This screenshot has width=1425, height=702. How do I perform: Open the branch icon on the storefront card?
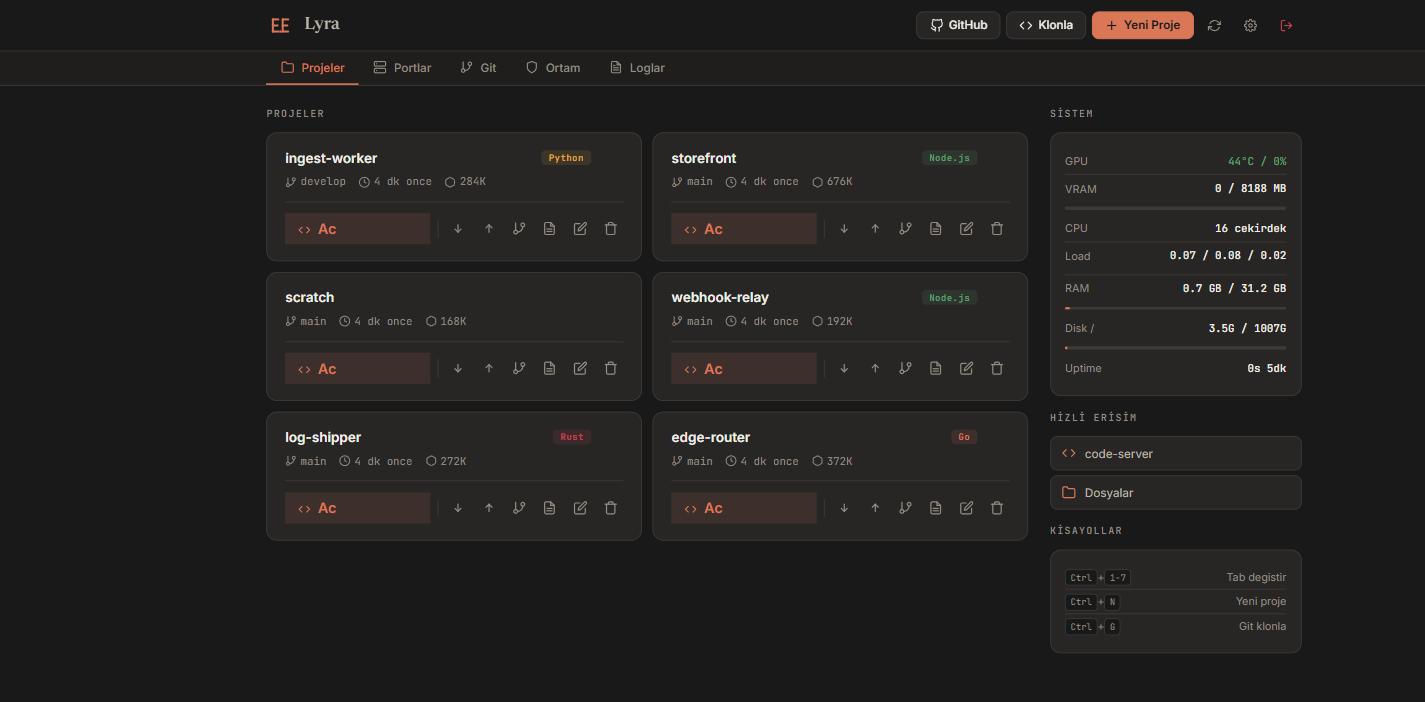click(905, 229)
